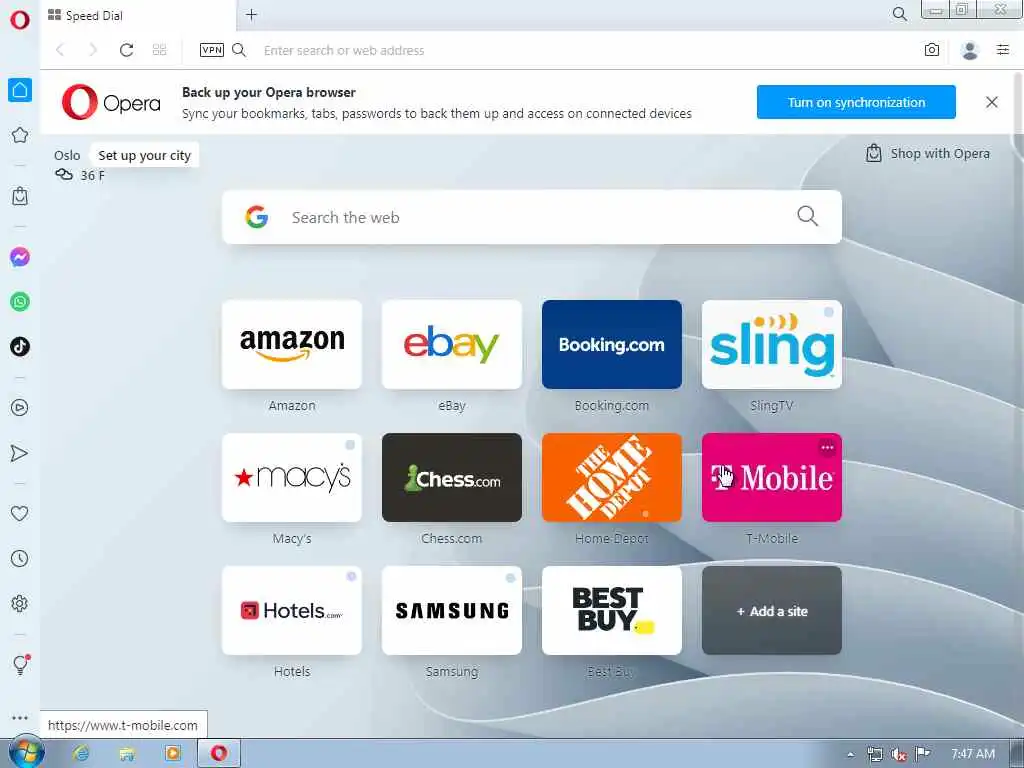Viewport: 1024px width, 768px height.
Task: Open Shop with Opera
Action: [x=928, y=153]
